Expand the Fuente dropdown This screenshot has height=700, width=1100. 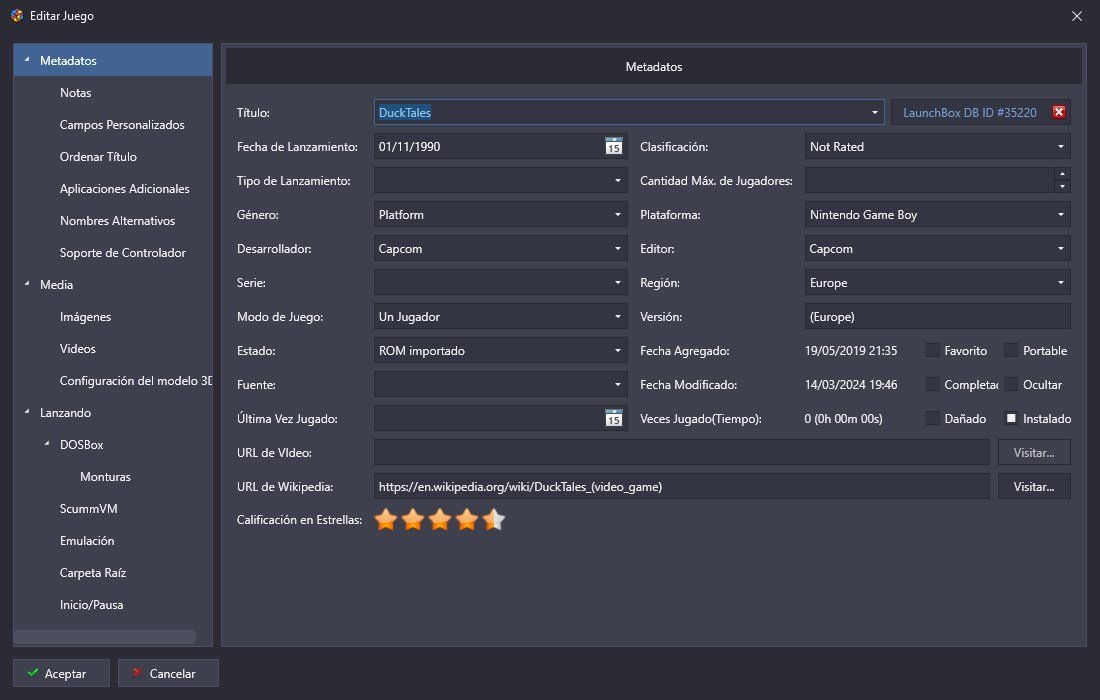[x=617, y=384]
